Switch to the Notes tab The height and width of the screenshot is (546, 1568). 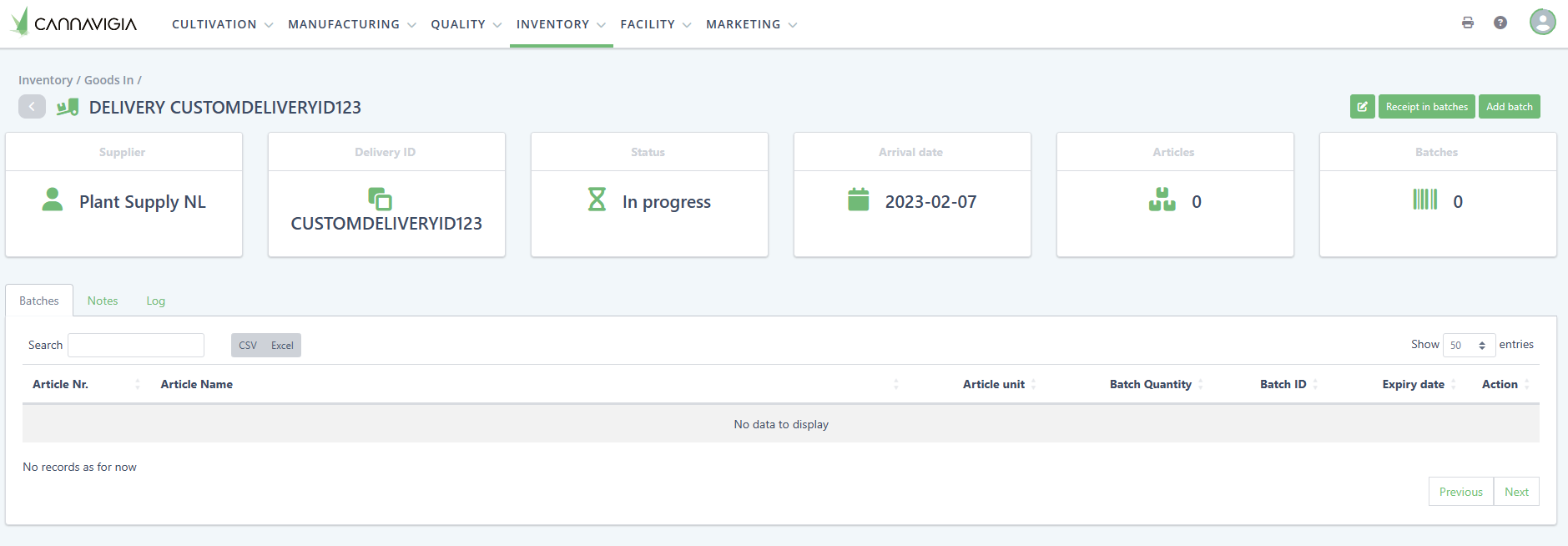103,301
